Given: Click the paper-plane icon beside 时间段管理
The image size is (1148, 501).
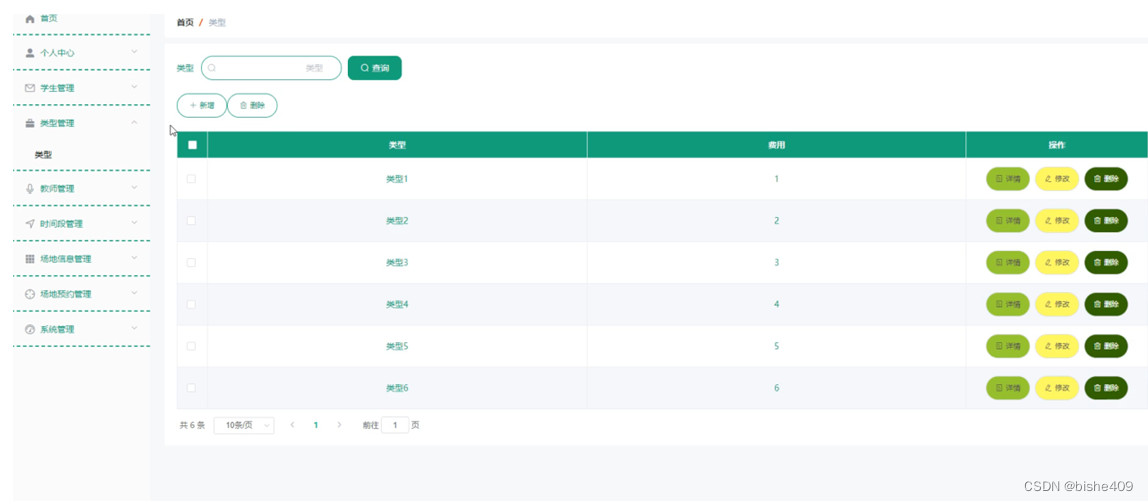Looking at the screenshot, I should coord(30,223).
